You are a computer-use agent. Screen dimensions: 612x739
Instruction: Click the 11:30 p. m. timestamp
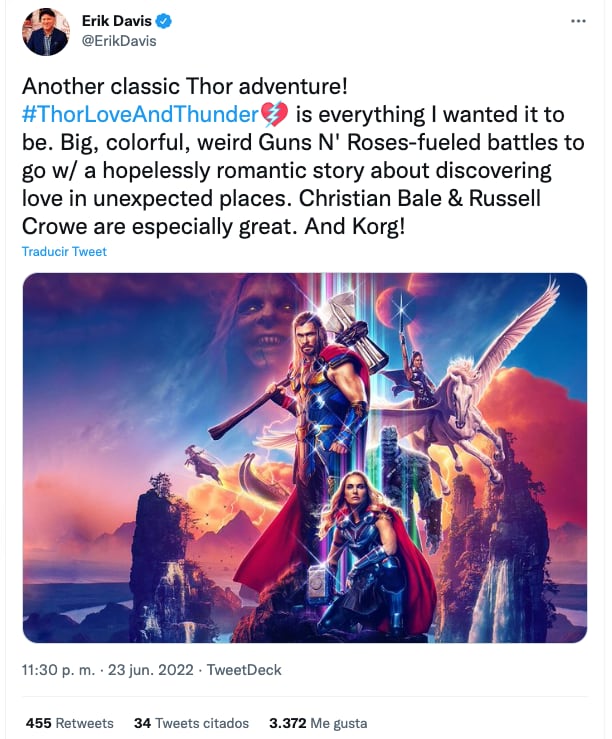click(x=54, y=670)
